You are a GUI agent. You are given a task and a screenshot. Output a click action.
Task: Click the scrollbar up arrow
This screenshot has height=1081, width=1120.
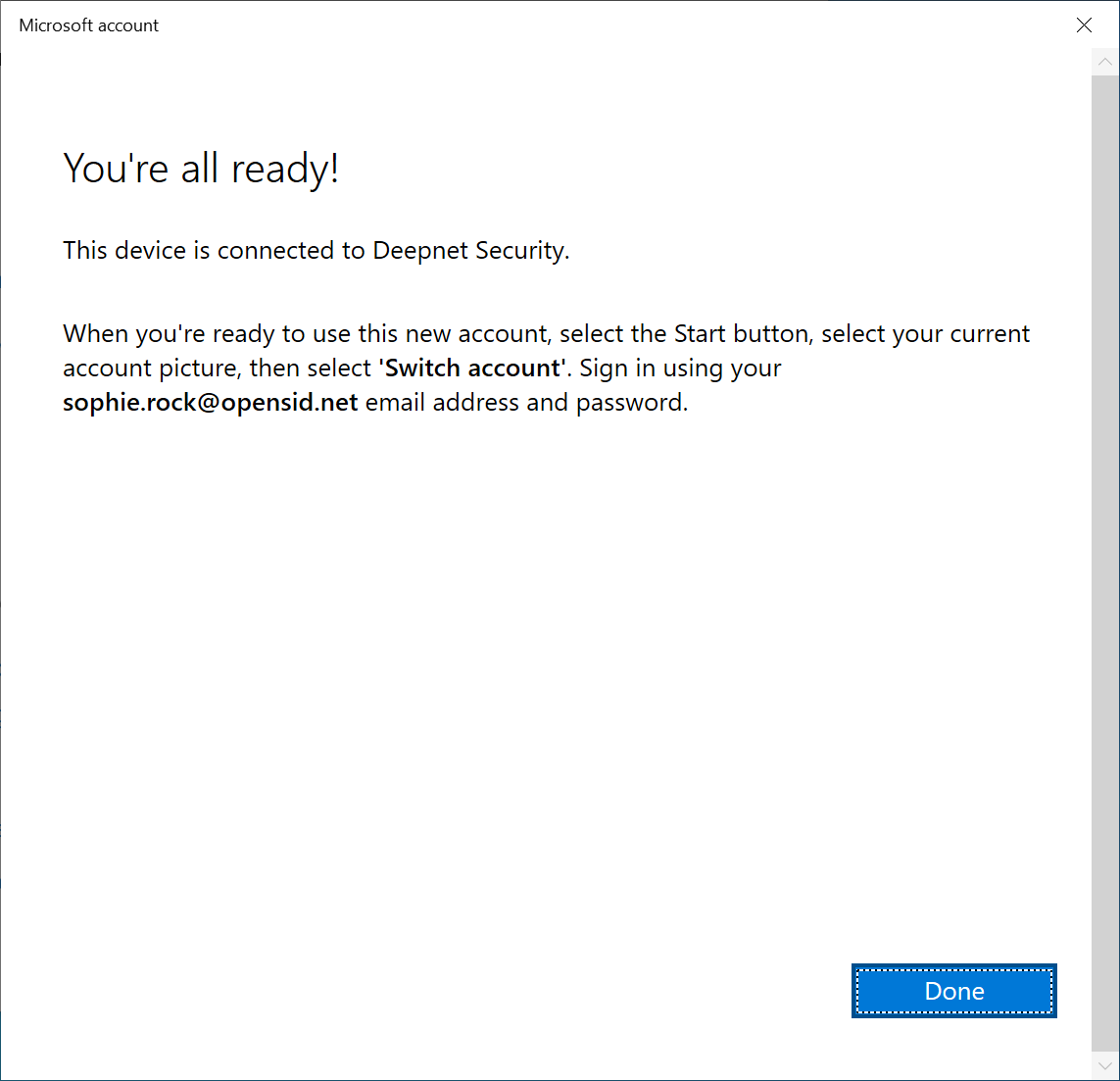click(x=1104, y=62)
